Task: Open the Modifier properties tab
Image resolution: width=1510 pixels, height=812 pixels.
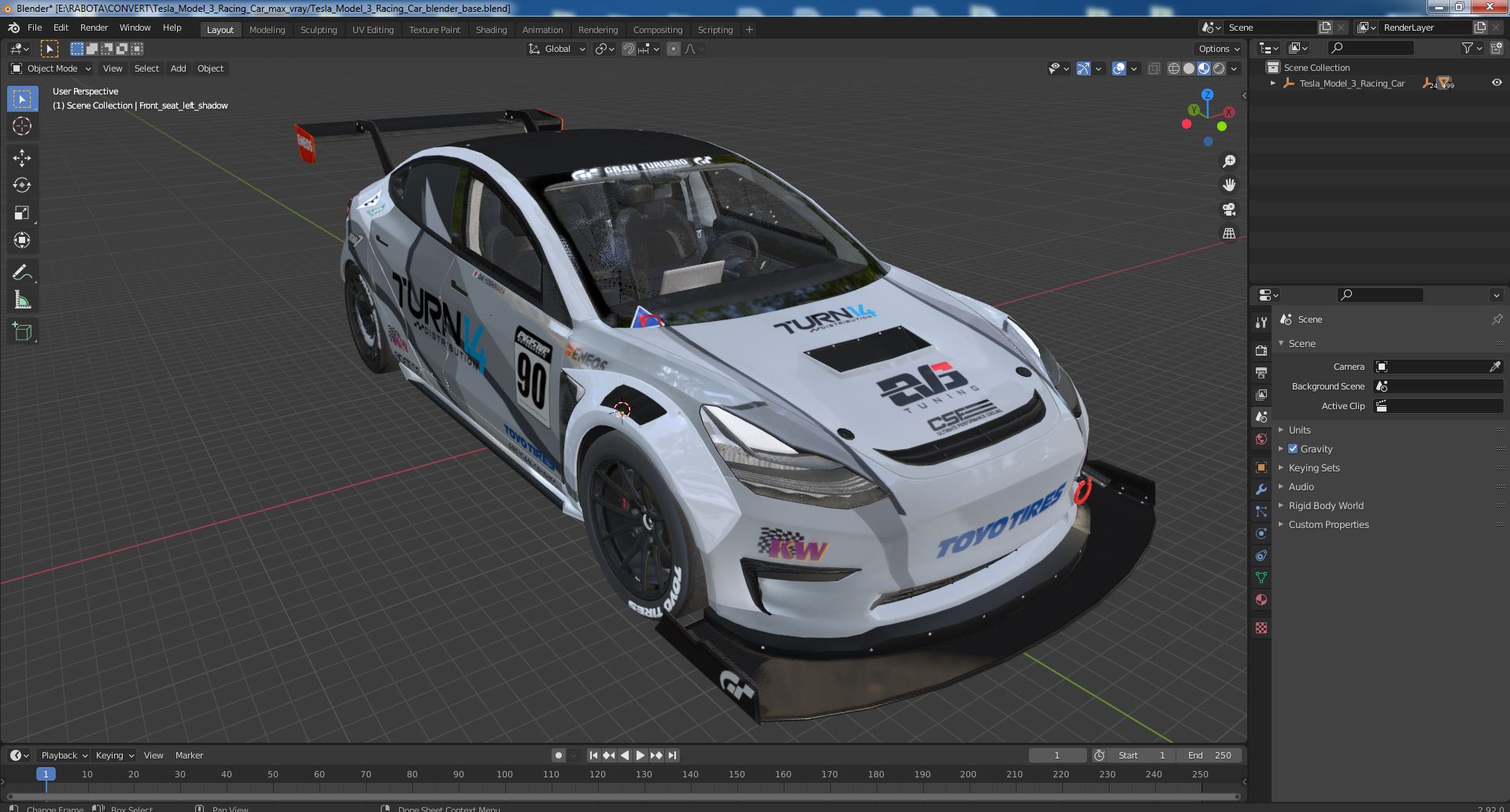Action: coord(1261,489)
